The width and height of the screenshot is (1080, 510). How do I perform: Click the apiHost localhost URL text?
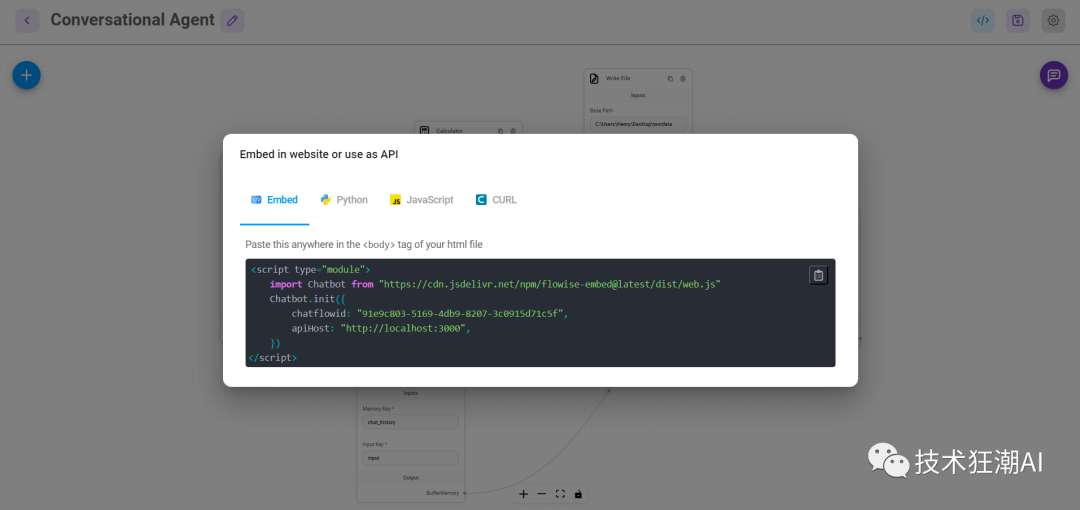[404, 328]
